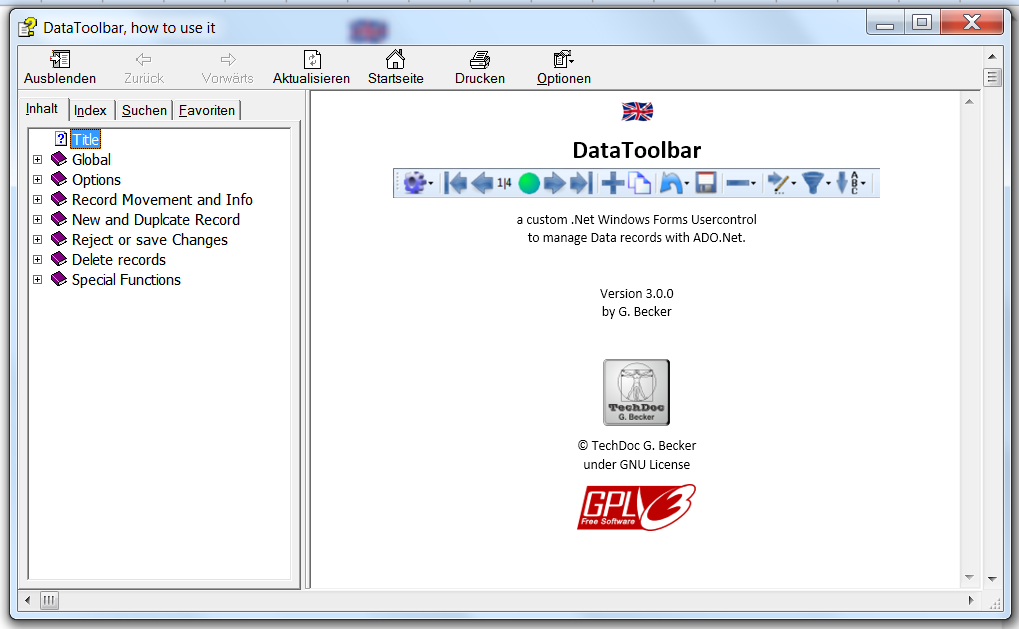Expand Record Movement and Info node
1019x629 pixels.
pyautogui.click(x=38, y=199)
